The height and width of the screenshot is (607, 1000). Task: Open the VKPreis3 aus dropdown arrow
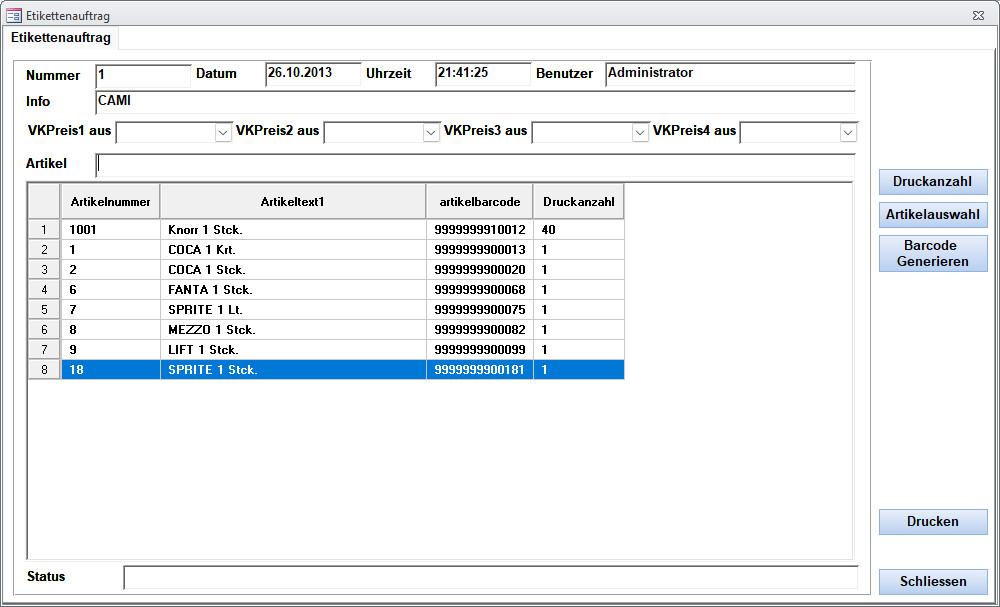click(640, 133)
